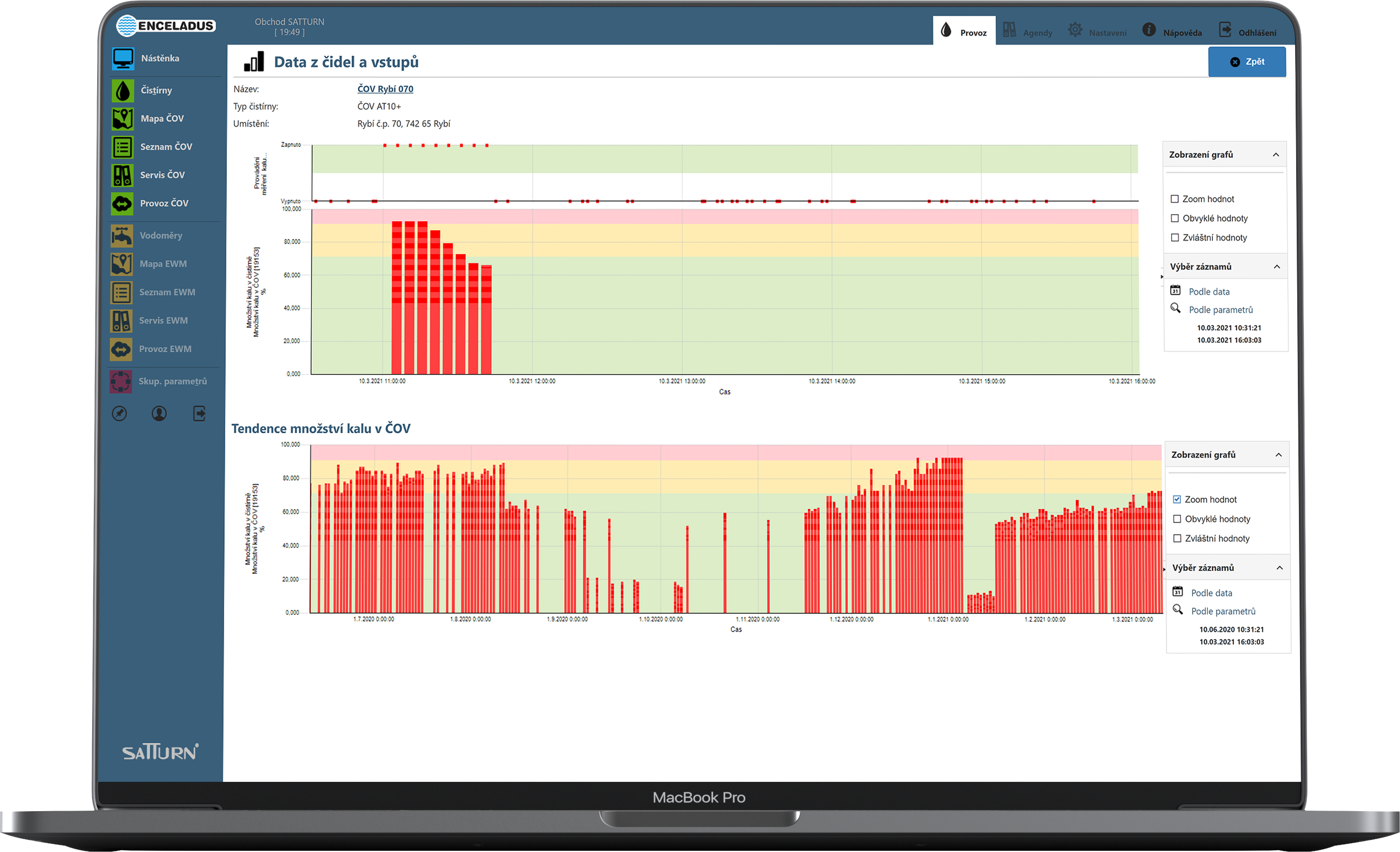
Task: Select the Seznam ČOV list icon
Action: [x=123, y=147]
